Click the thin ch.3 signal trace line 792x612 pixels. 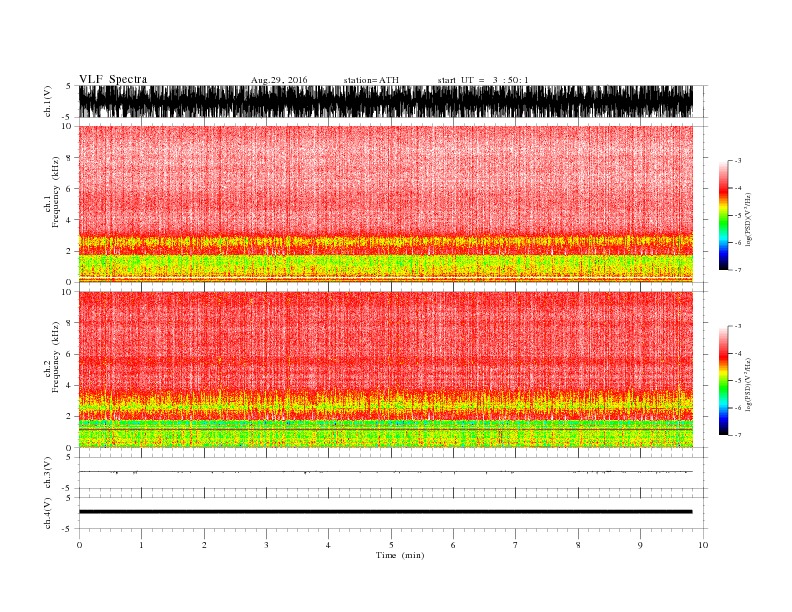(385, 472)
